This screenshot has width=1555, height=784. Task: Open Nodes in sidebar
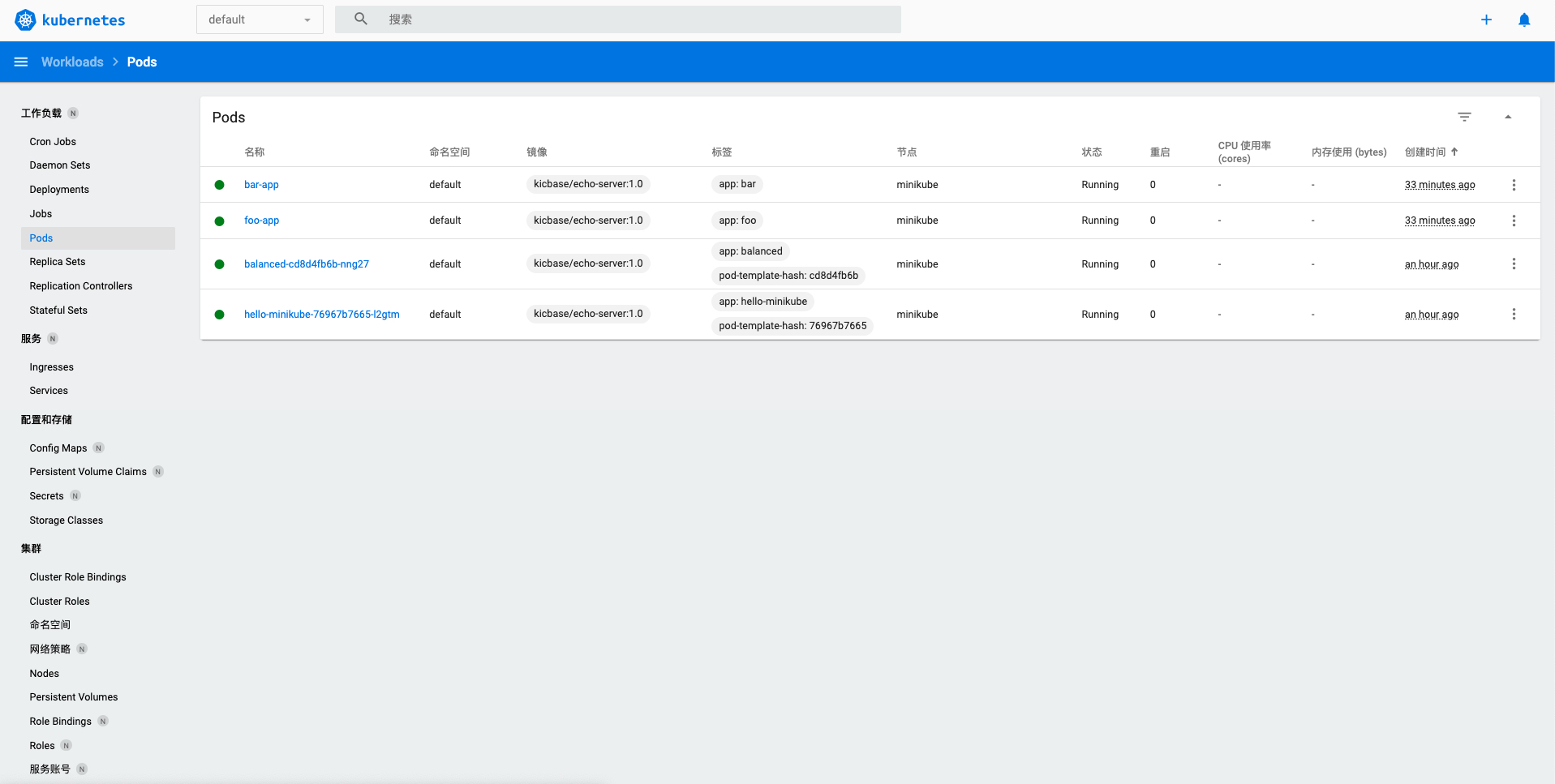[45, 674]
